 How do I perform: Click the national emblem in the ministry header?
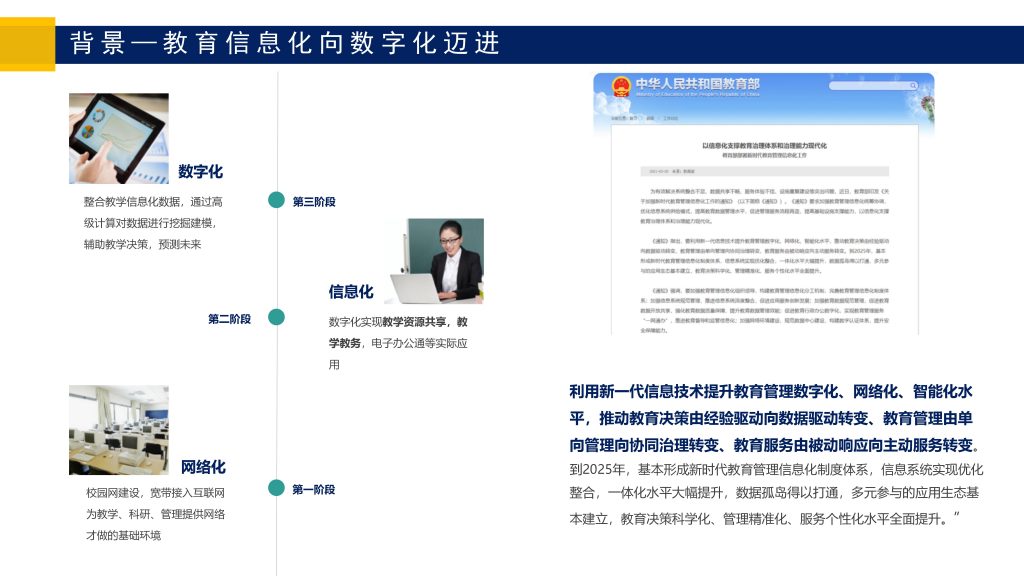click(617, 85)
